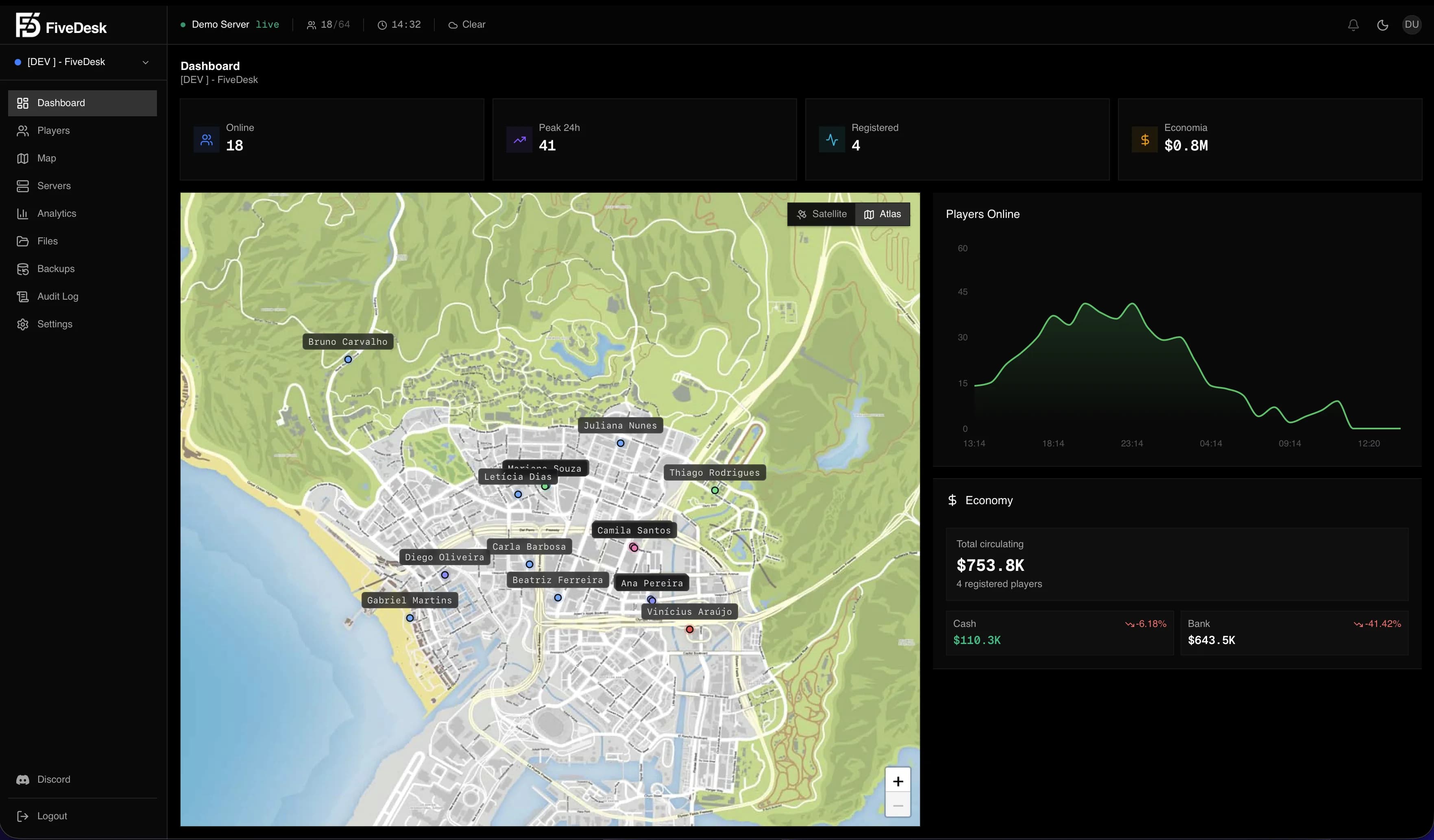
Task: Click Beatriz Ferreira's map marker
Action: [x=558, y=598]
